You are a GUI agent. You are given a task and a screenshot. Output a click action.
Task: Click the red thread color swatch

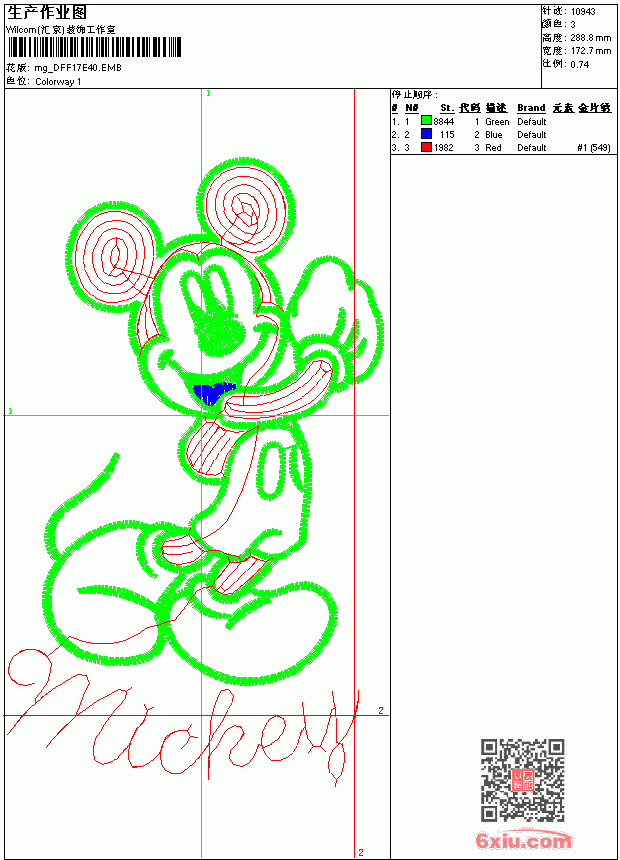(x=426, y=147)
